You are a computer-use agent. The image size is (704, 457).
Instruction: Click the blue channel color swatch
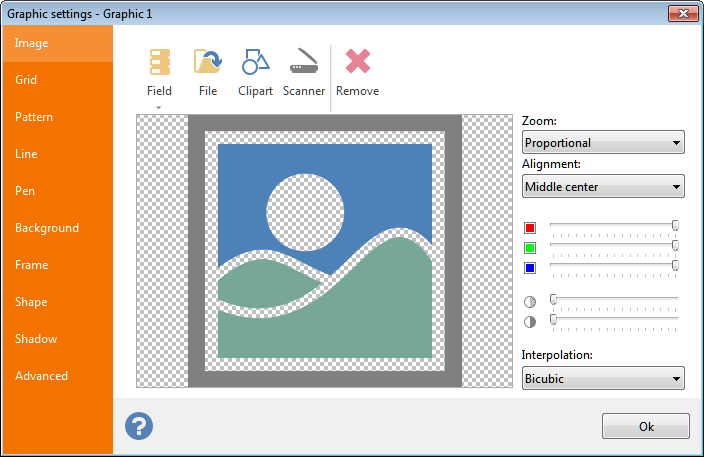click(x=530, y=267)
